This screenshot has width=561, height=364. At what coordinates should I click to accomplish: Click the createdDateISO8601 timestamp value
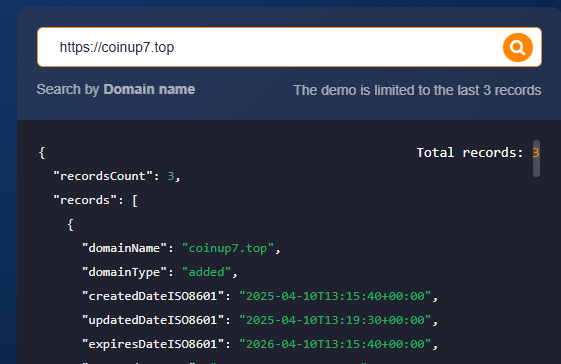335,296
